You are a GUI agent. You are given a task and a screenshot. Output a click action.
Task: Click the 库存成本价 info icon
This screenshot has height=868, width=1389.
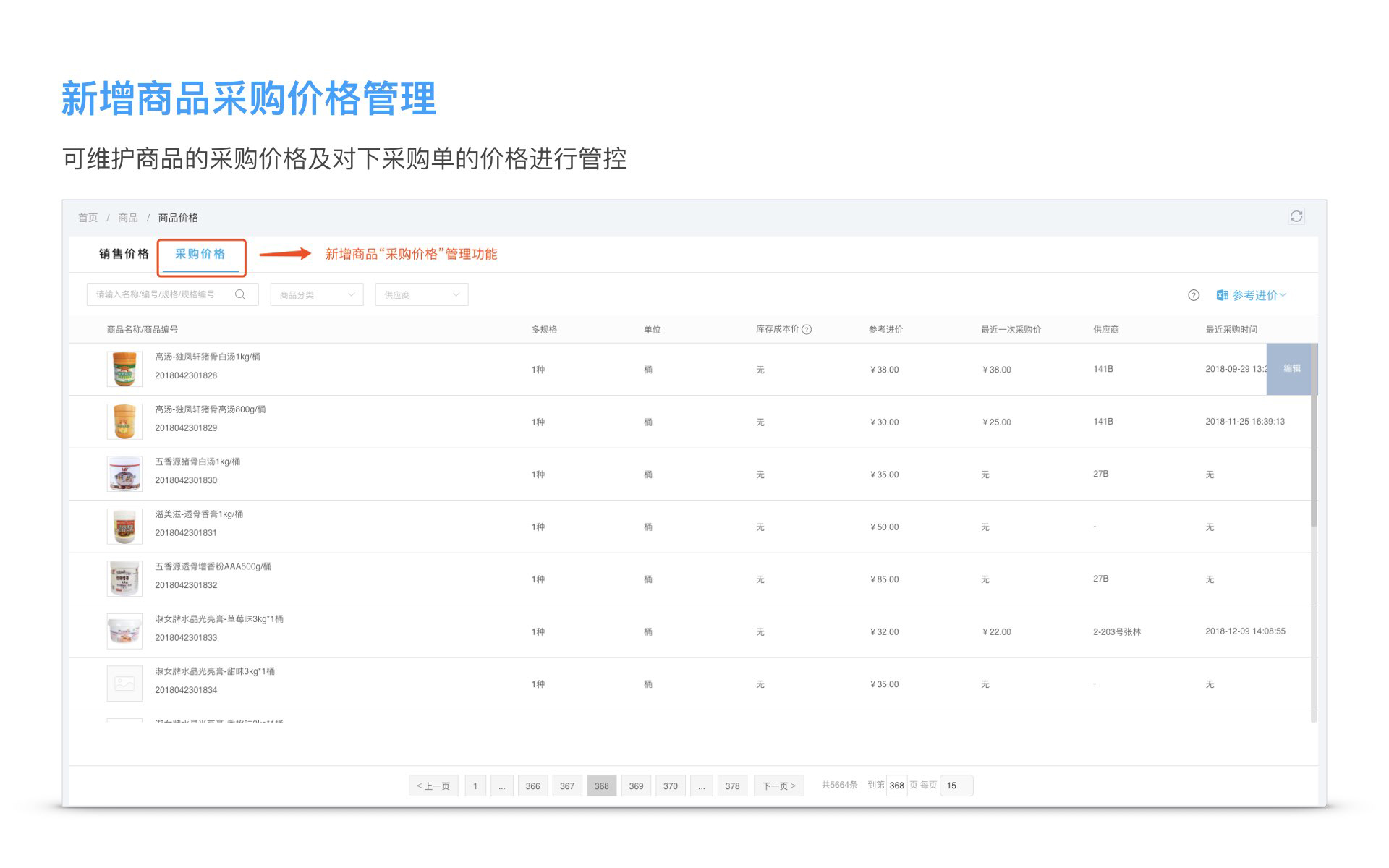pyautogui.click(x=807, y=330)
